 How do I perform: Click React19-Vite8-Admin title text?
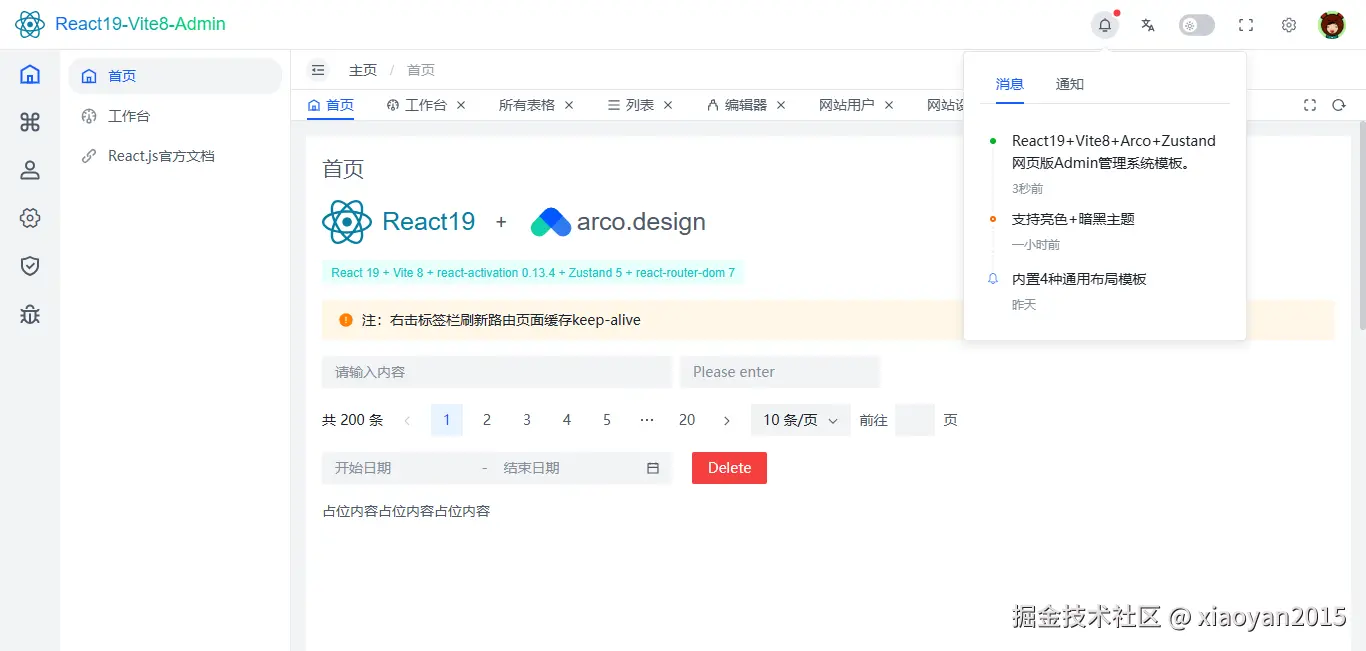pyautogui.click(x=140, y=24)
